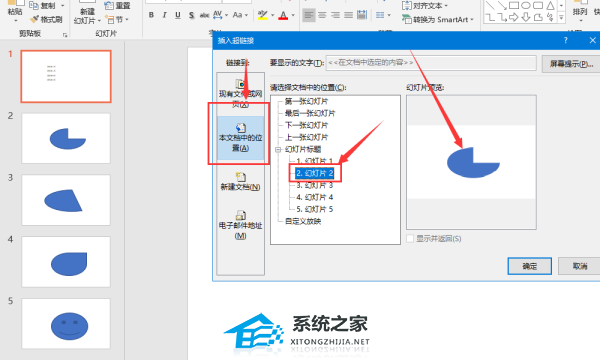The height and width of the screenshot is (360, 600).
Task: Click 新建幻灯片 new slide button
Action: point(87,16)
